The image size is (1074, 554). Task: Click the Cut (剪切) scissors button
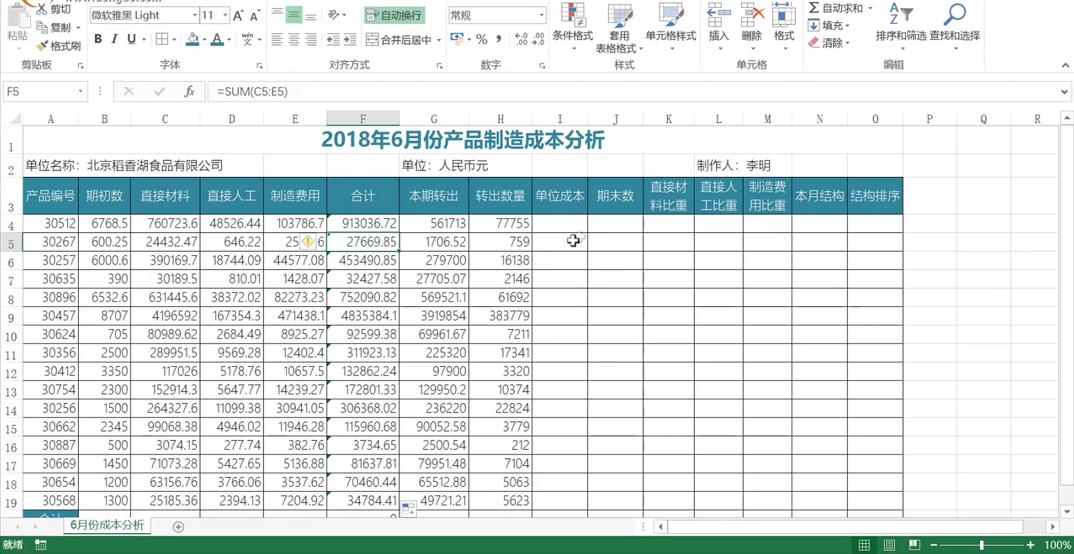coord(53,10)
